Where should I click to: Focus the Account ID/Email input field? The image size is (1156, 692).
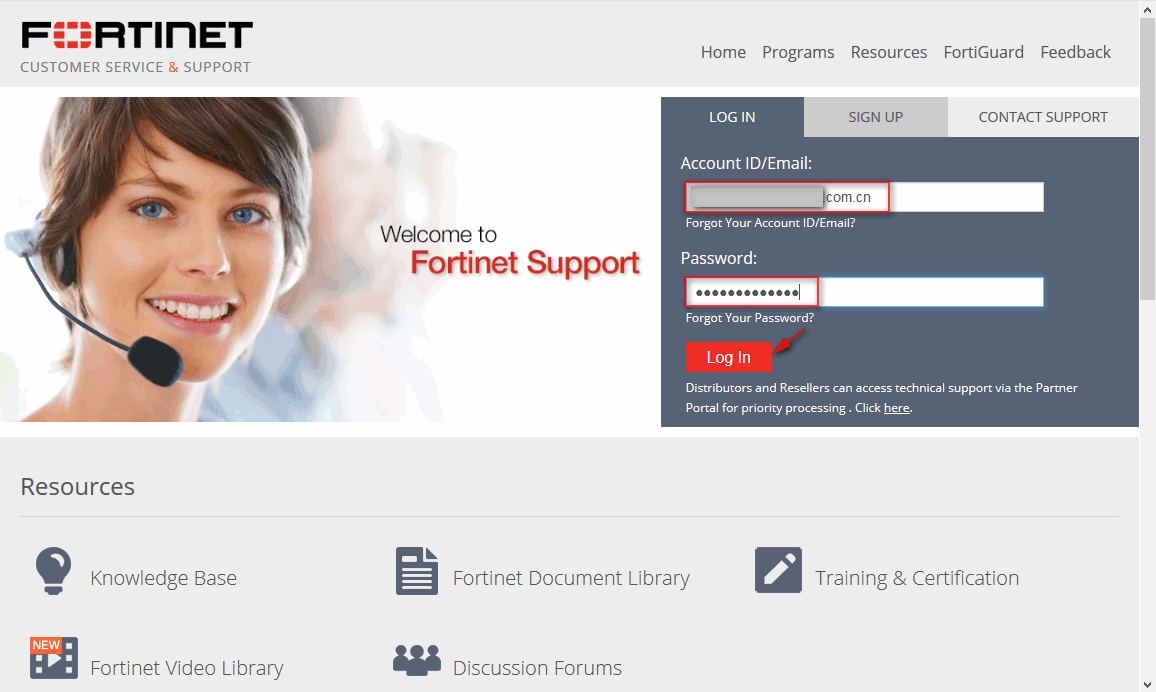pos(864,197)
